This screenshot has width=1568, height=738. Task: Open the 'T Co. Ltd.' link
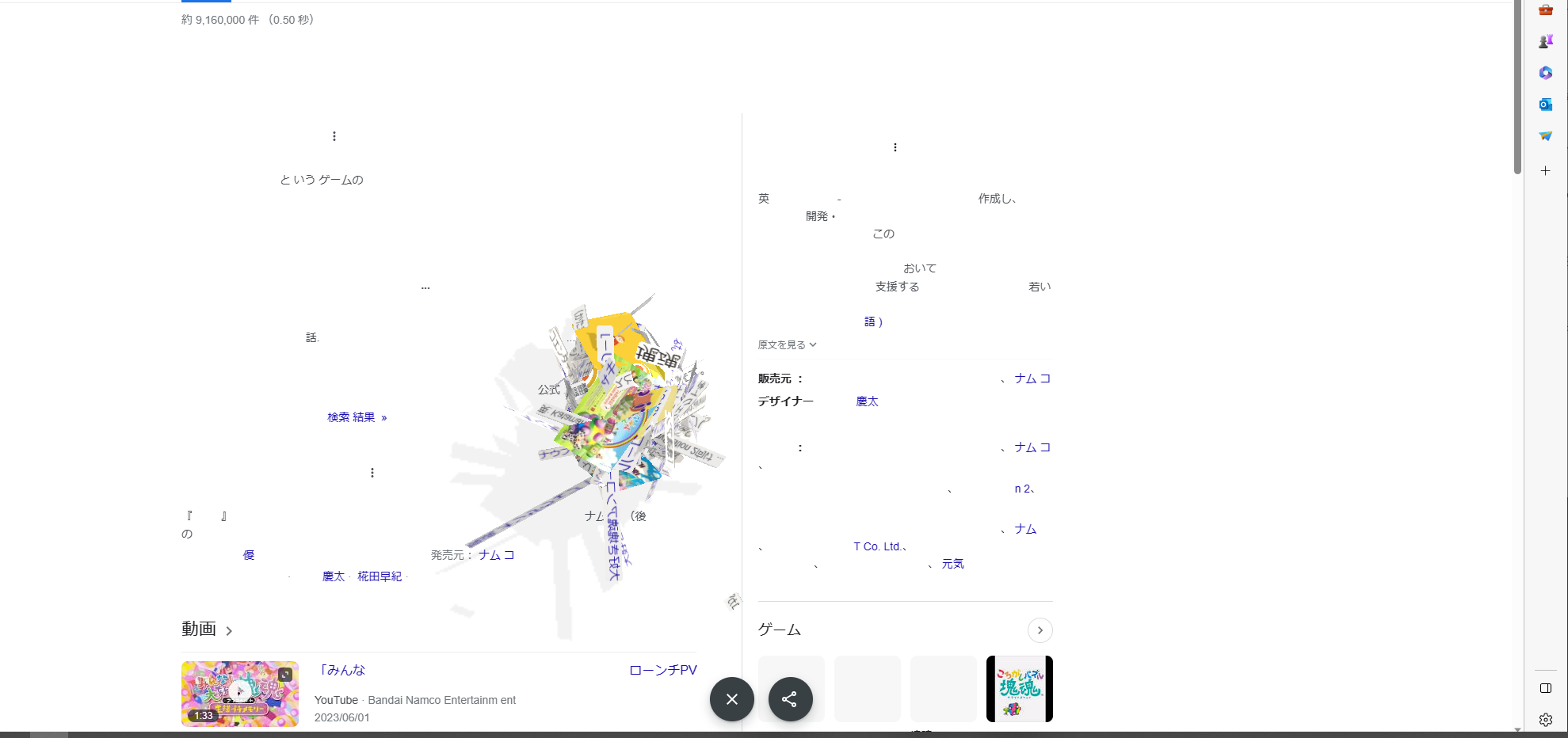click(877, 546)
